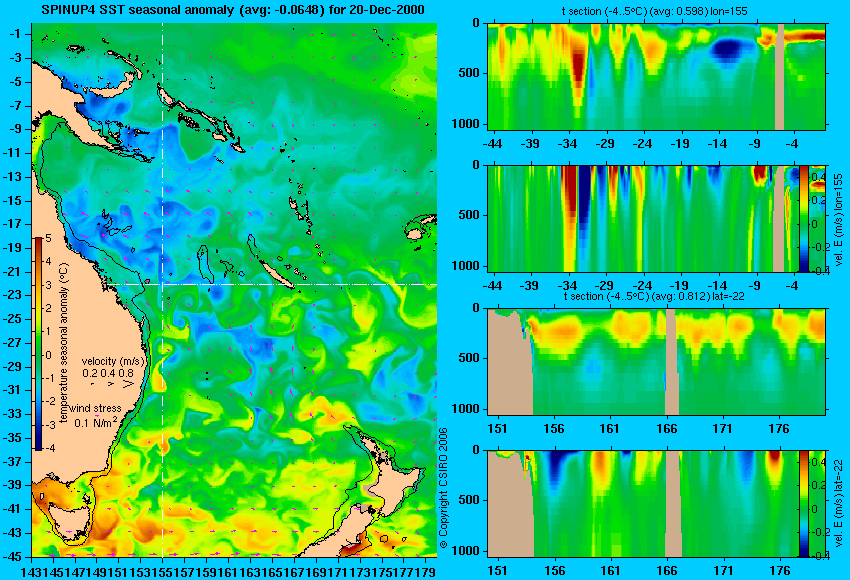Click the 'velocity (m/s)' legend text
The width and height of the screenshot is (850, 580).
click(x=113, y=361)
